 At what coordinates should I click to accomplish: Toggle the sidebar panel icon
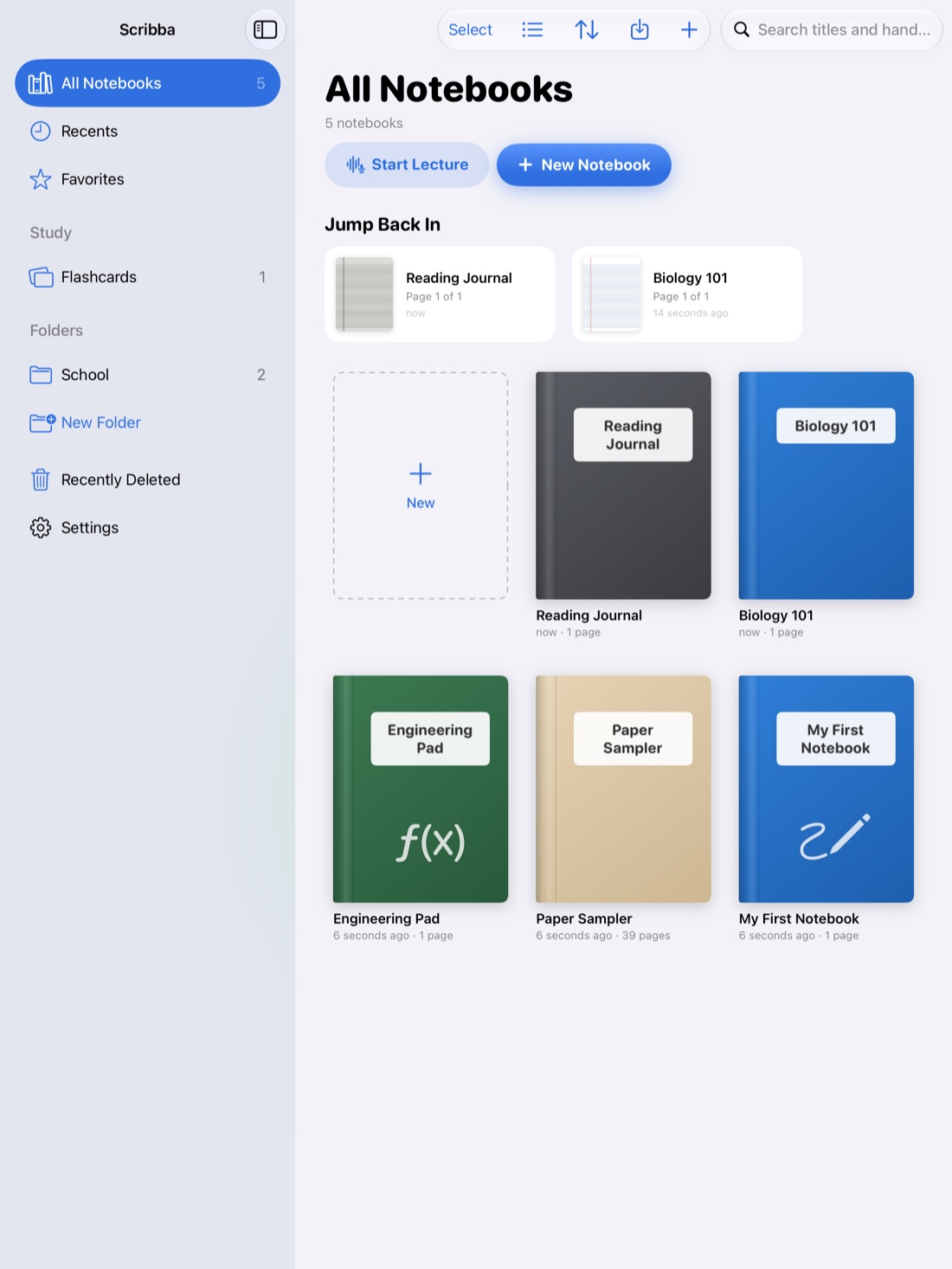pyautogui.click(x=265, y=29)
